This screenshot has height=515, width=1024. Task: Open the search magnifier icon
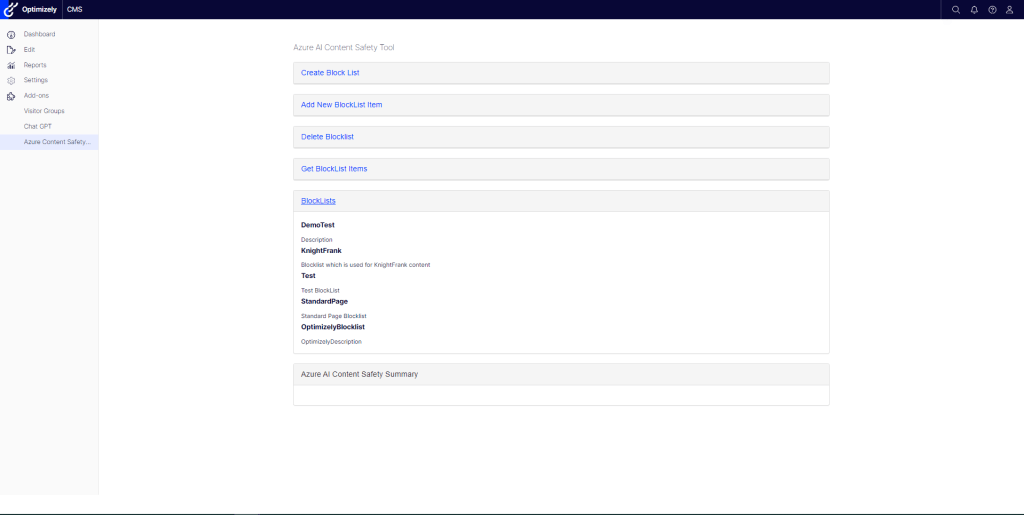tap(956, 10)
